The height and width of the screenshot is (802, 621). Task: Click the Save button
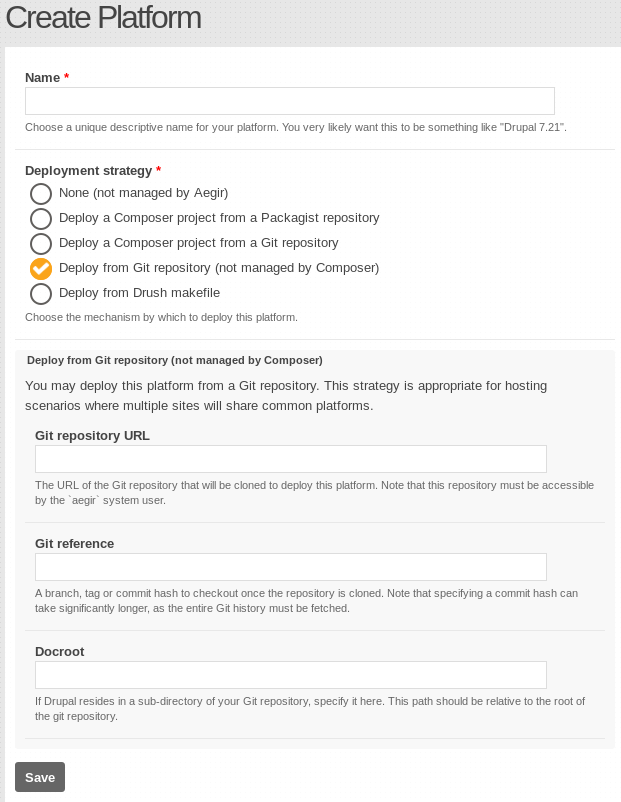(x=40, y=777)
